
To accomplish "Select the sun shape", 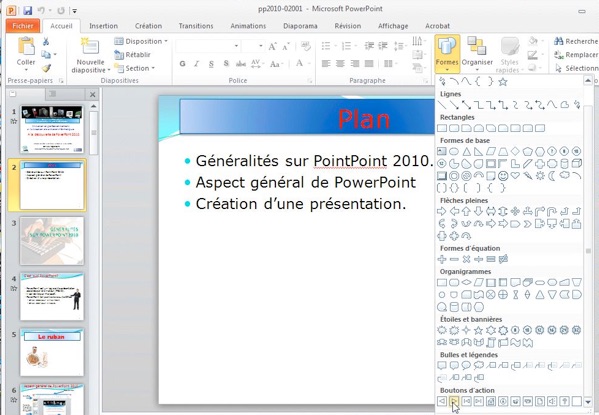I will click(540, 176).
